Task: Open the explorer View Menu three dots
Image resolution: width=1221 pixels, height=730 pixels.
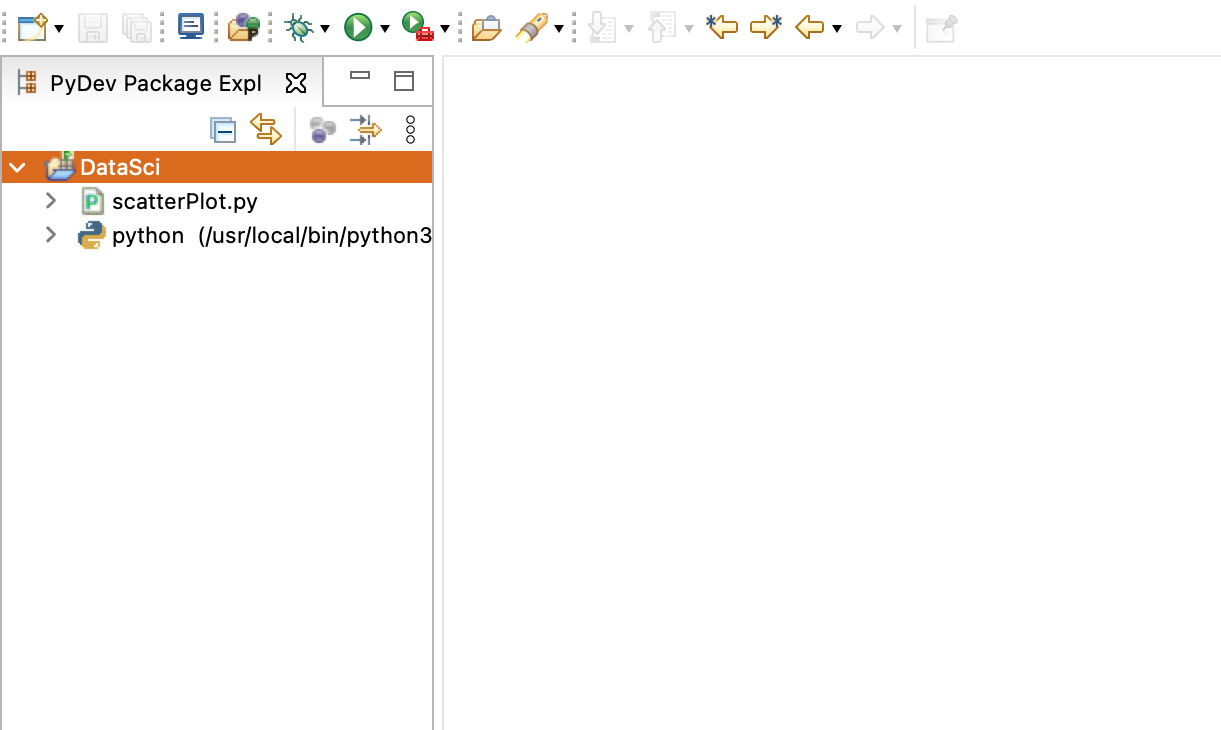Action: [410, 129]
